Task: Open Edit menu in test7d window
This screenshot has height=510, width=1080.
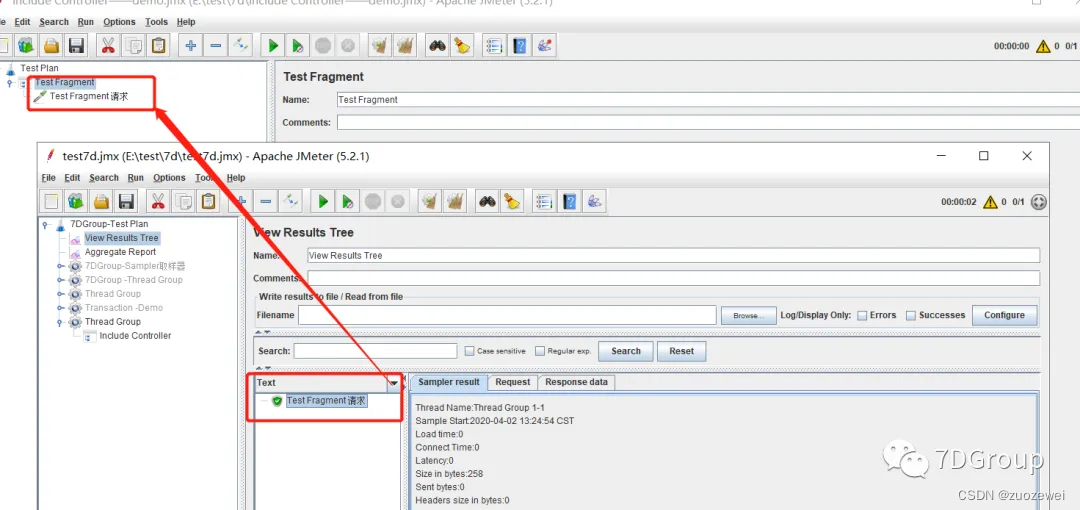Action: click(72, 178)
